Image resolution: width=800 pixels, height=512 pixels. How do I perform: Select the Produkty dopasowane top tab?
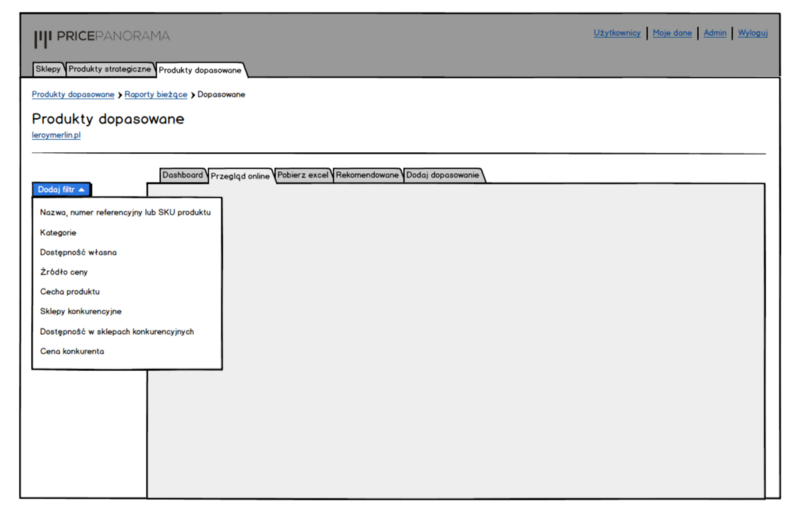point(200,70)
